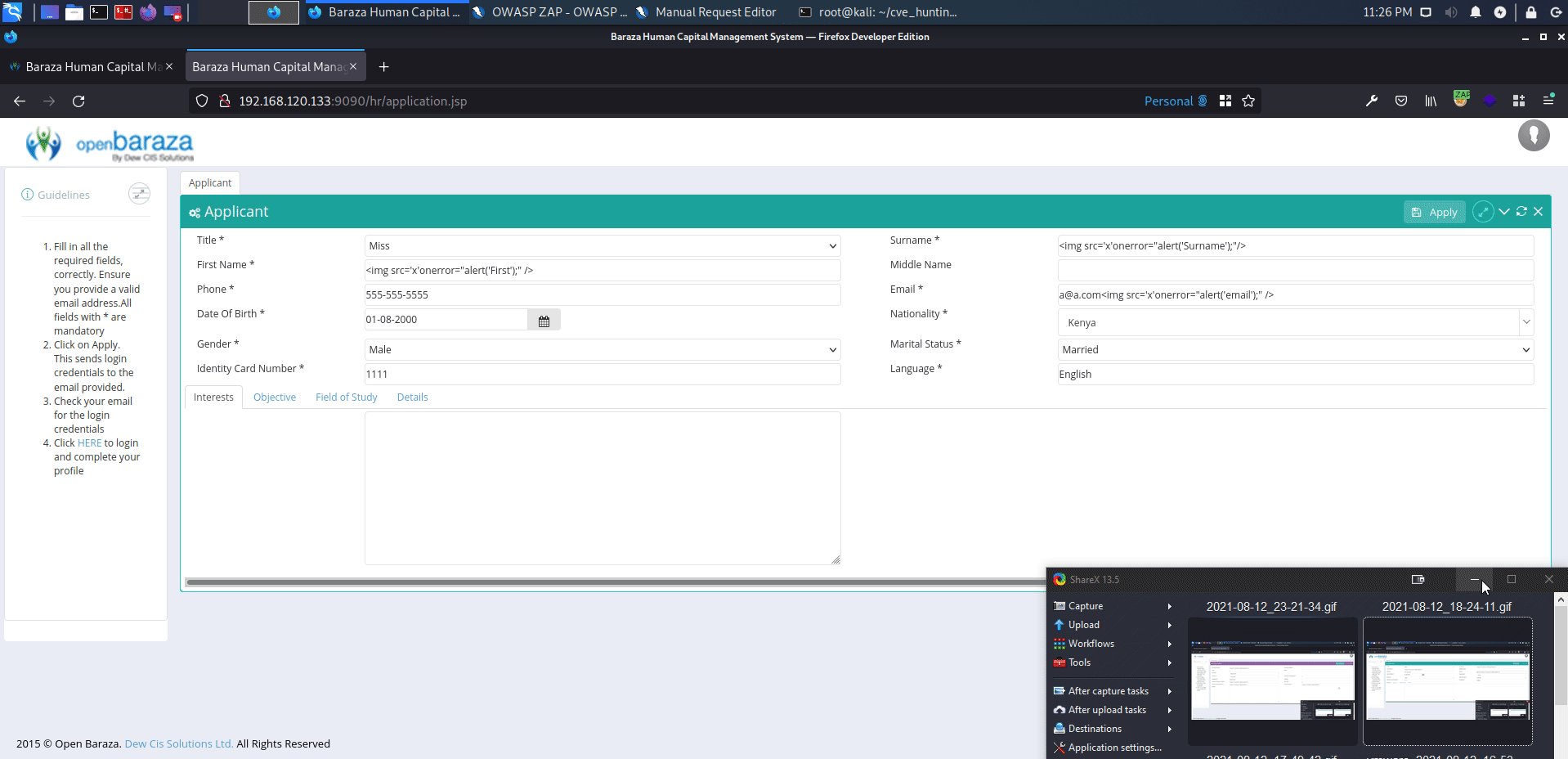Click the ZAP extension icon
Screen dimensions: 1568x759
point(1461,100)
